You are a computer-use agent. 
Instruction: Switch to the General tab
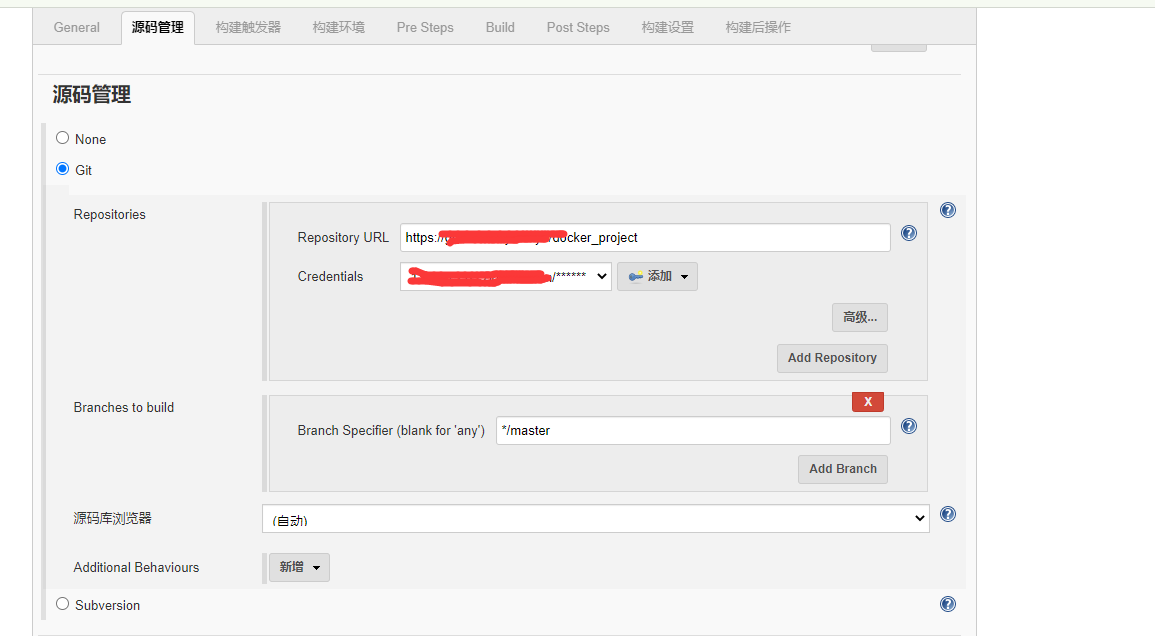pos(77,27)
